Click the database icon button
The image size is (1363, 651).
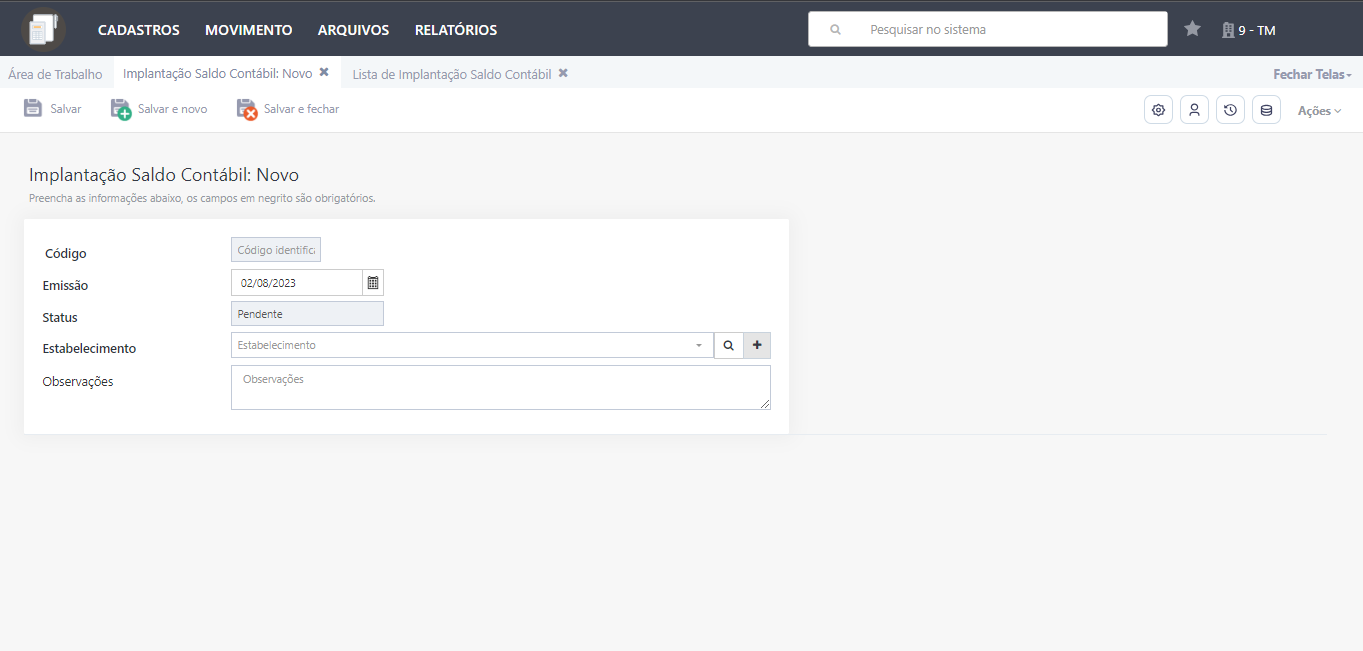(1266, 110)
